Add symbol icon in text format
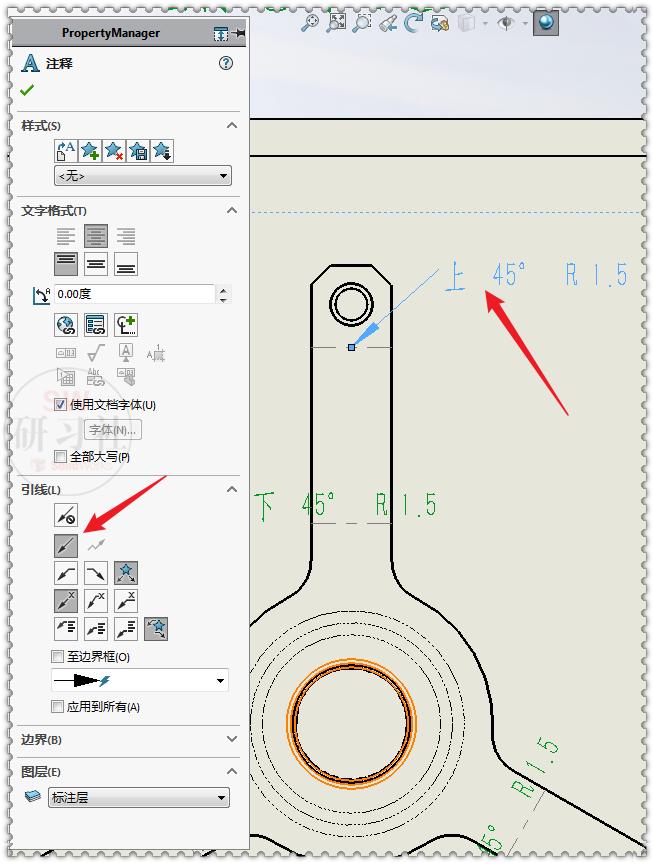654x864 pixels. pyautogui.click(x=126, y=325)
